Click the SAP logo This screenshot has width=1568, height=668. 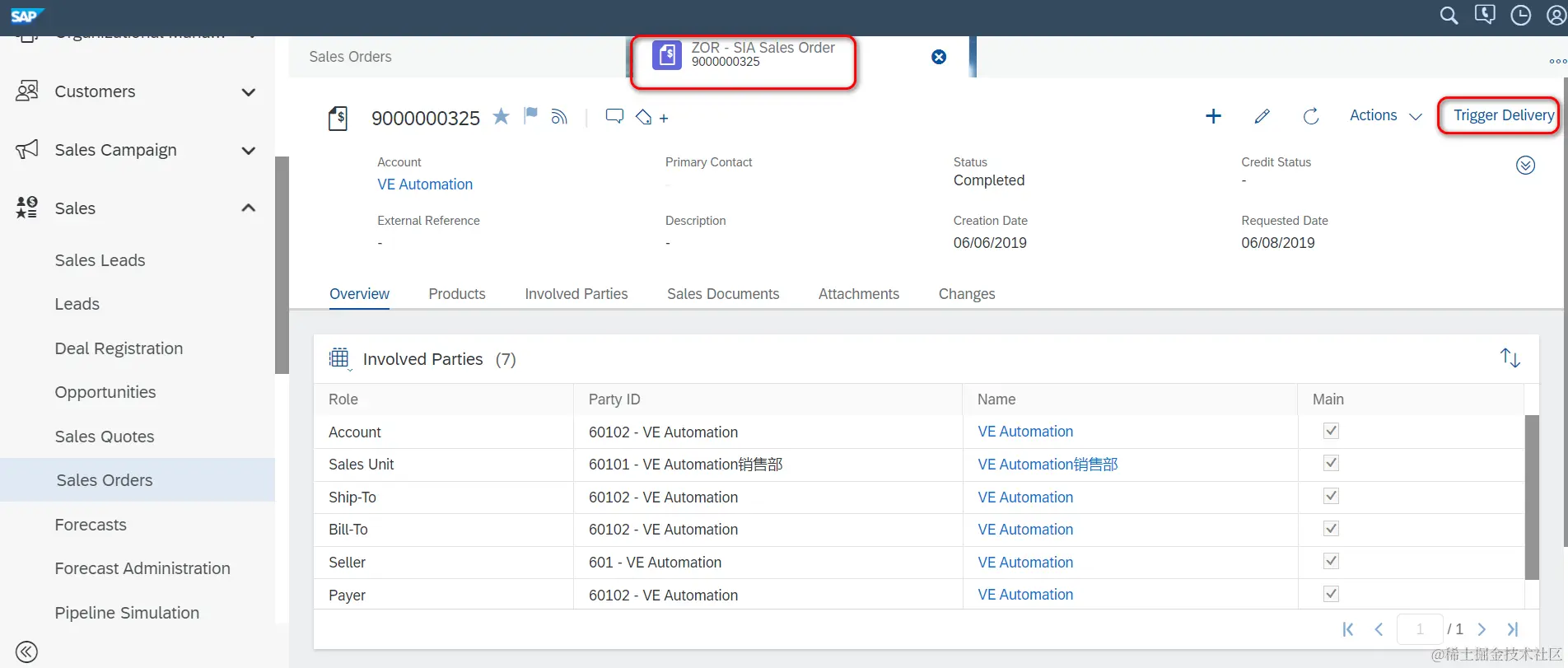pos(26,16)
